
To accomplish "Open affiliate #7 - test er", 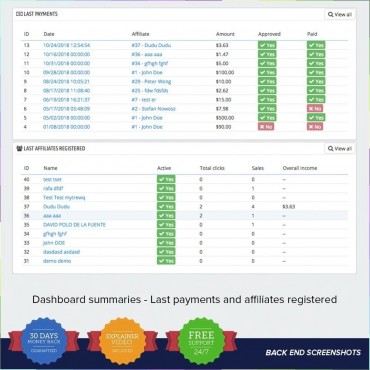I will pyautogui.click(x=144, y=100).
